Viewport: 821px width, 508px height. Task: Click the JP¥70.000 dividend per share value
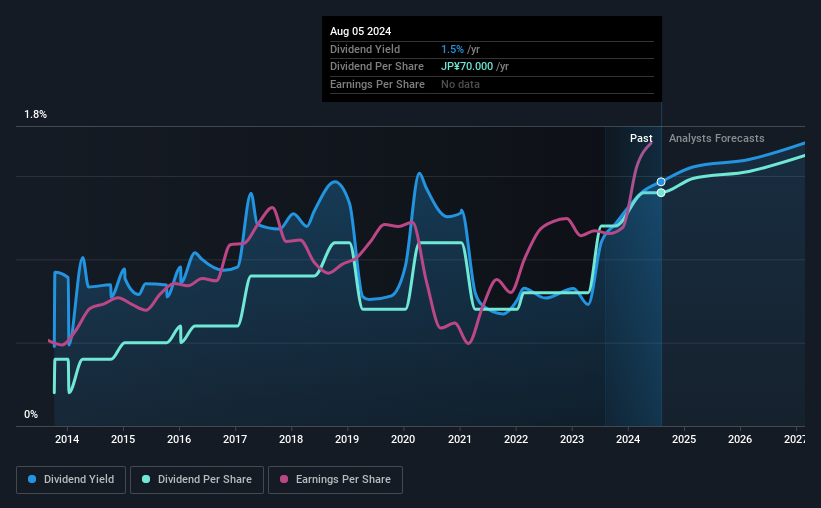tap(467, 67)
